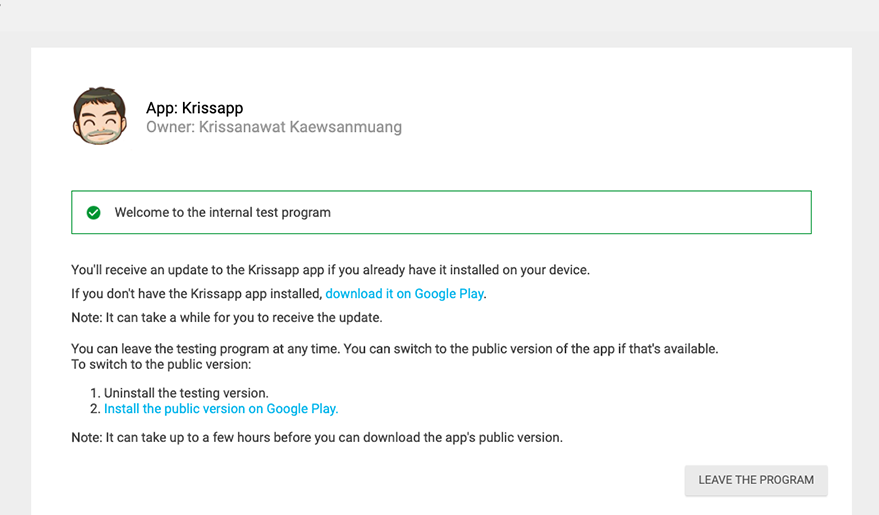The height and width of the screenshot is (515, 879).
Task: Click 'To switch to the public version:' text
Action: point(161,364)
